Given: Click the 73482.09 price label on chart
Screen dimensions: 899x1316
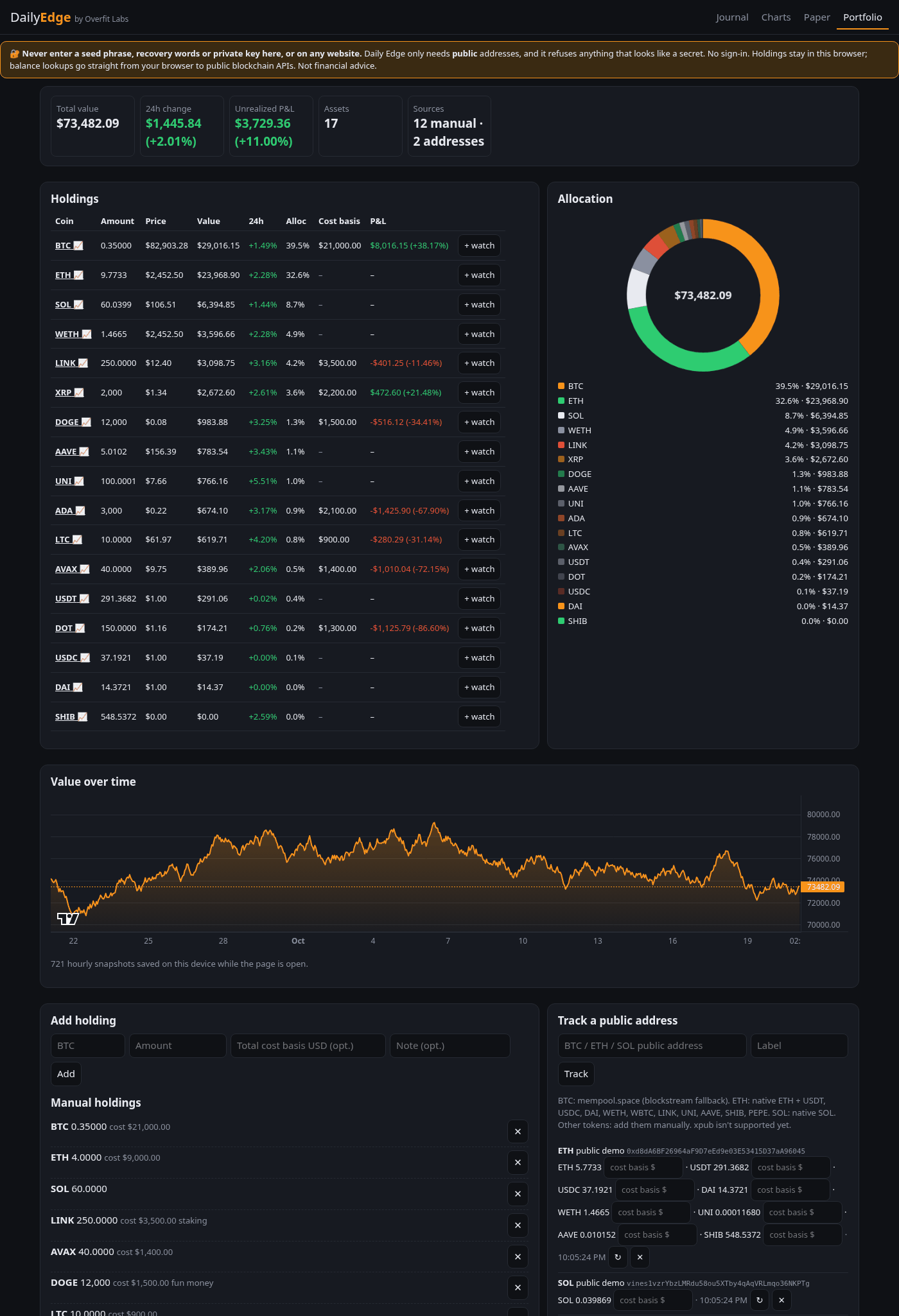Looking at the screenshot, I should pos(823,887).
